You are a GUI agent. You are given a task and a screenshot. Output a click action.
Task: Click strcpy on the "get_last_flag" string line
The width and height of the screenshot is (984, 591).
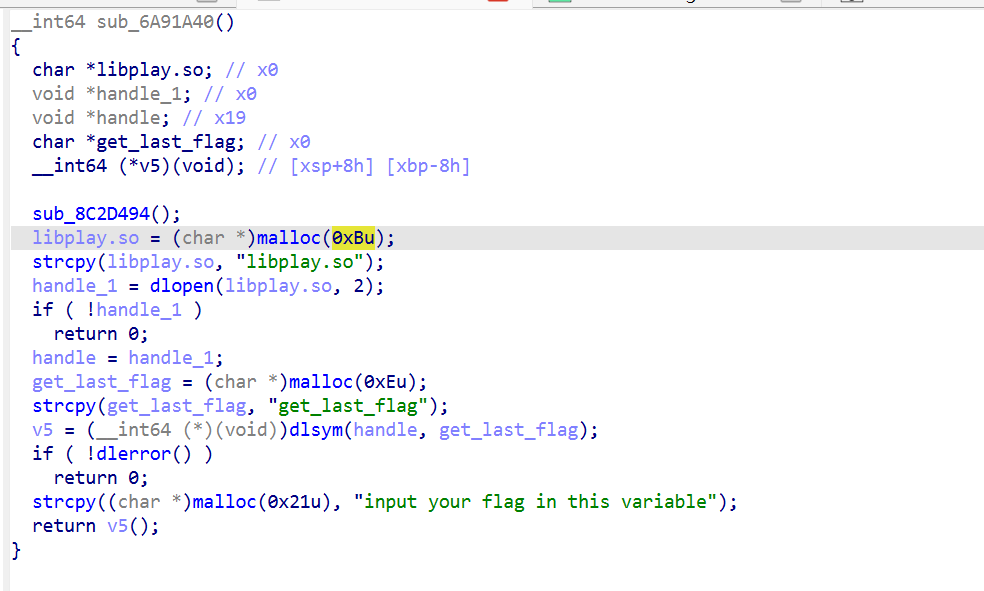coord(64,406)
